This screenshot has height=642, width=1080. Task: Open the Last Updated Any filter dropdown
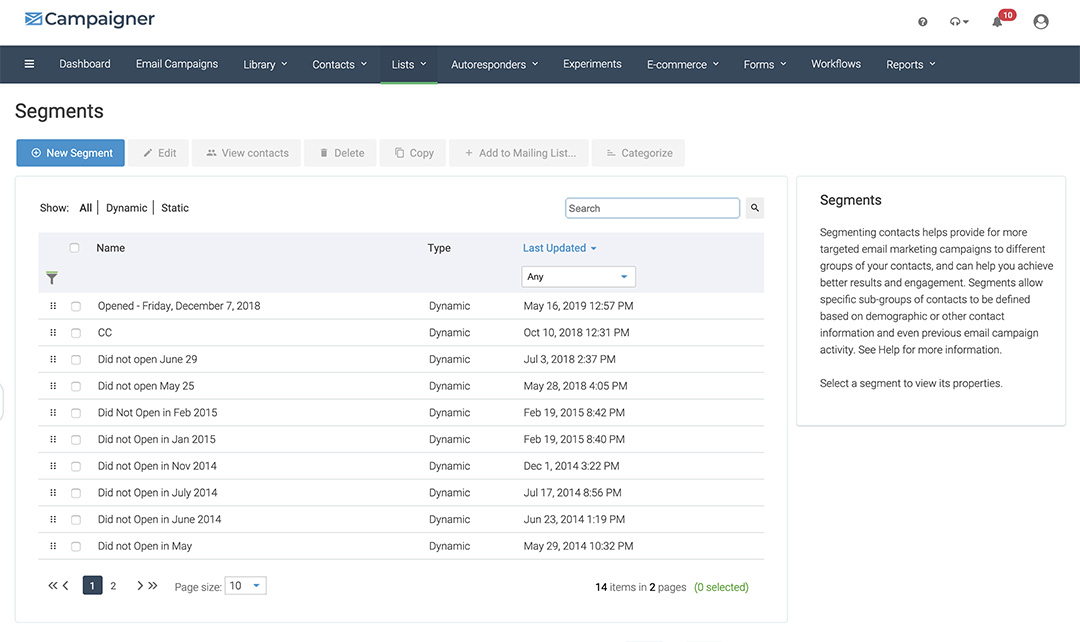579,277
